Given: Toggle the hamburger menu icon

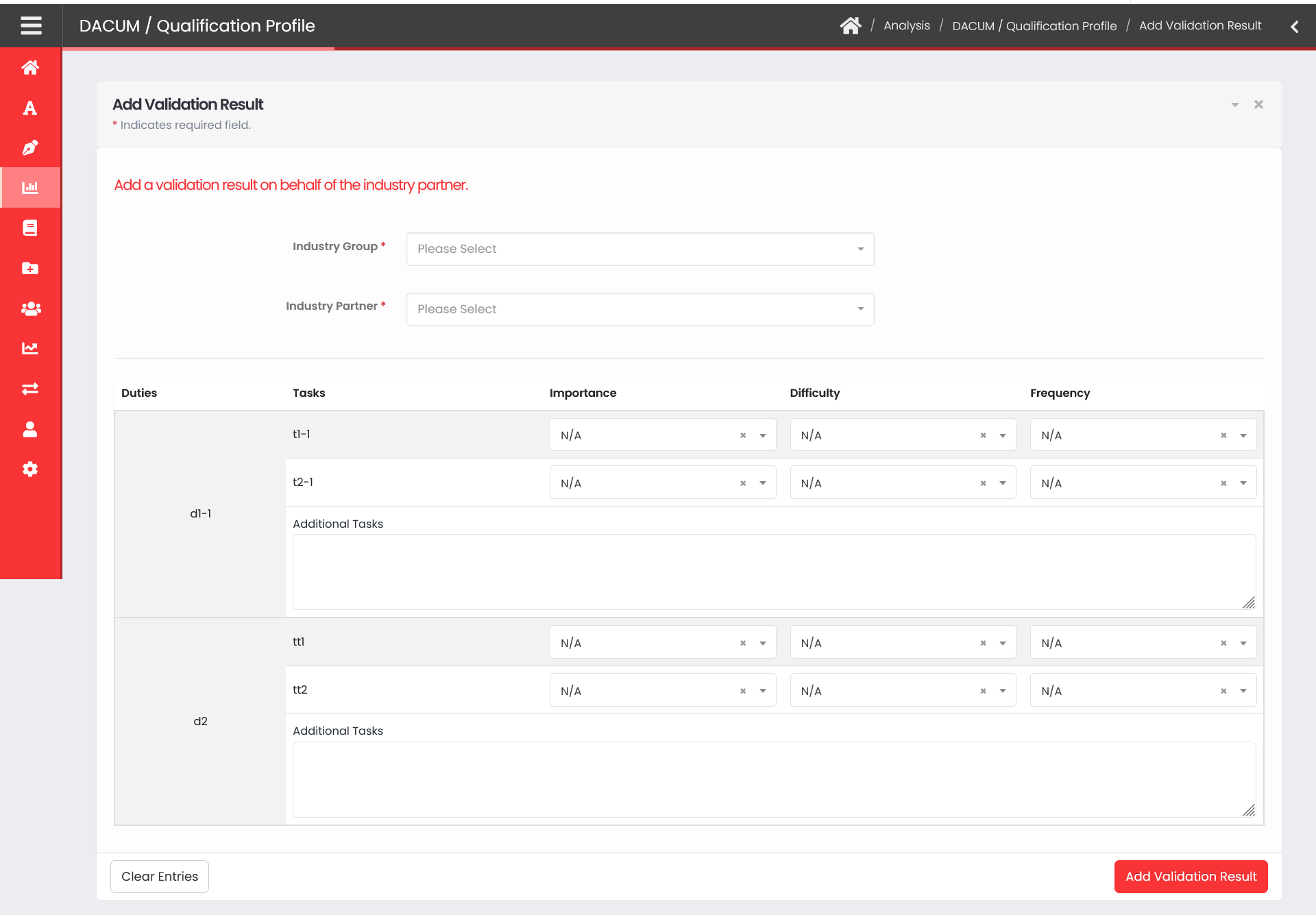Looking at the screenshot, I should tap(31, 26).
